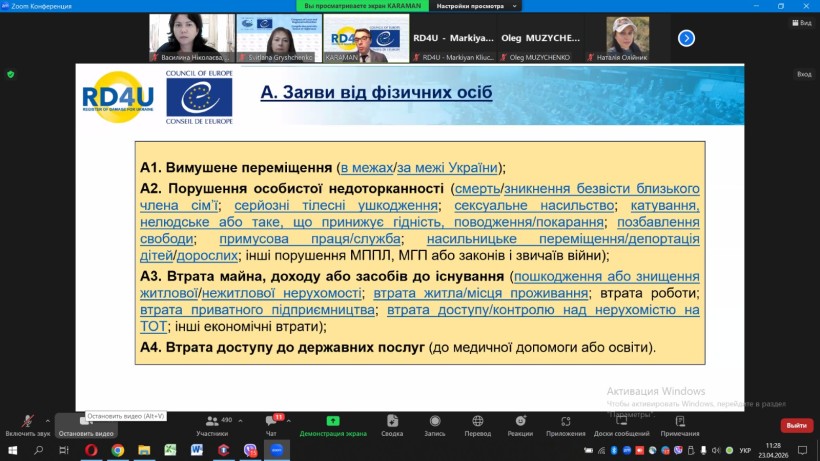Viewport: 820px width, 461px height.
Task: Show next participants with blue arrow
Action: [x=686, y=38]
